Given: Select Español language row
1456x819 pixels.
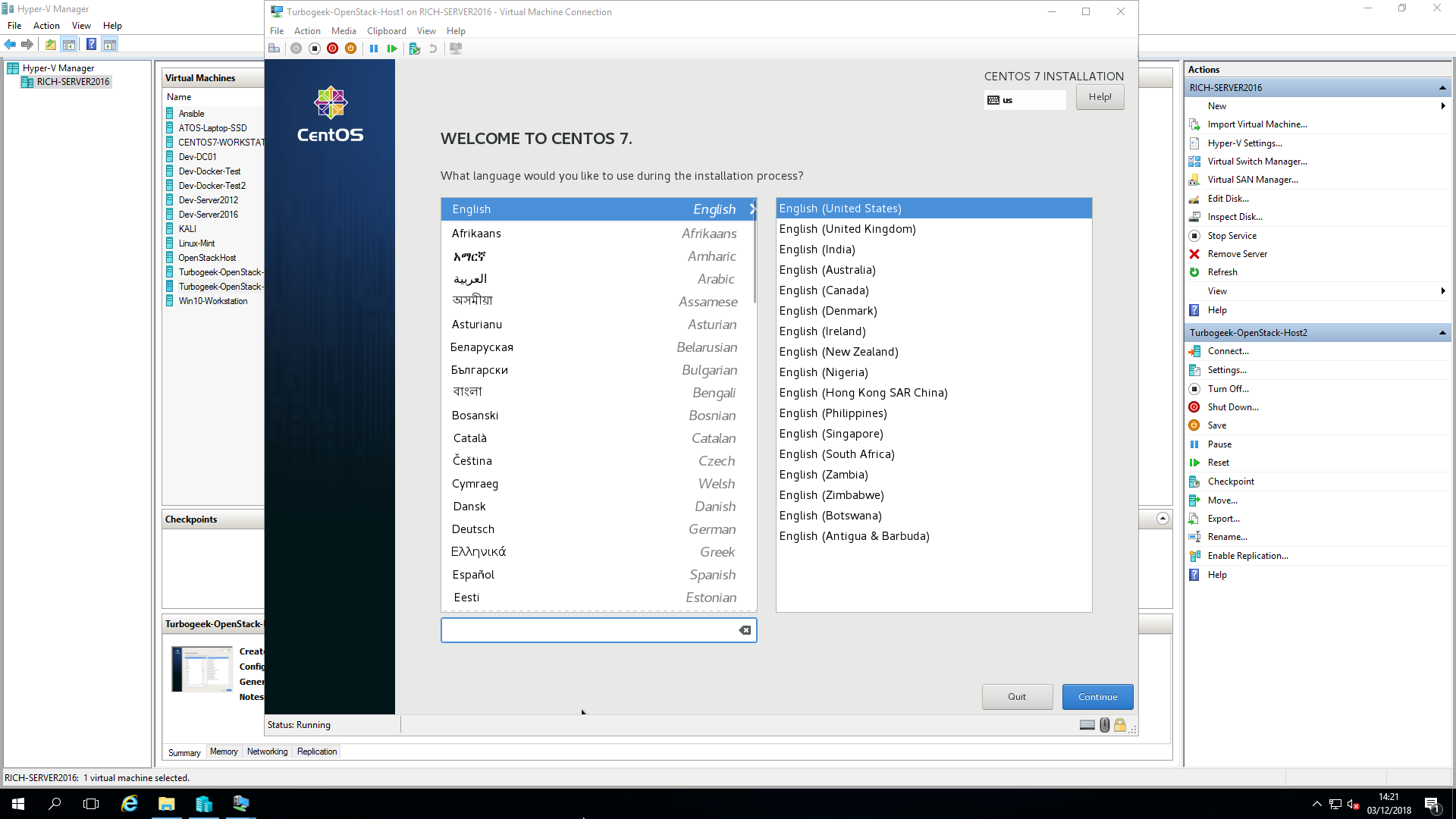Looking at the screenshot, I should coord(598,575).
